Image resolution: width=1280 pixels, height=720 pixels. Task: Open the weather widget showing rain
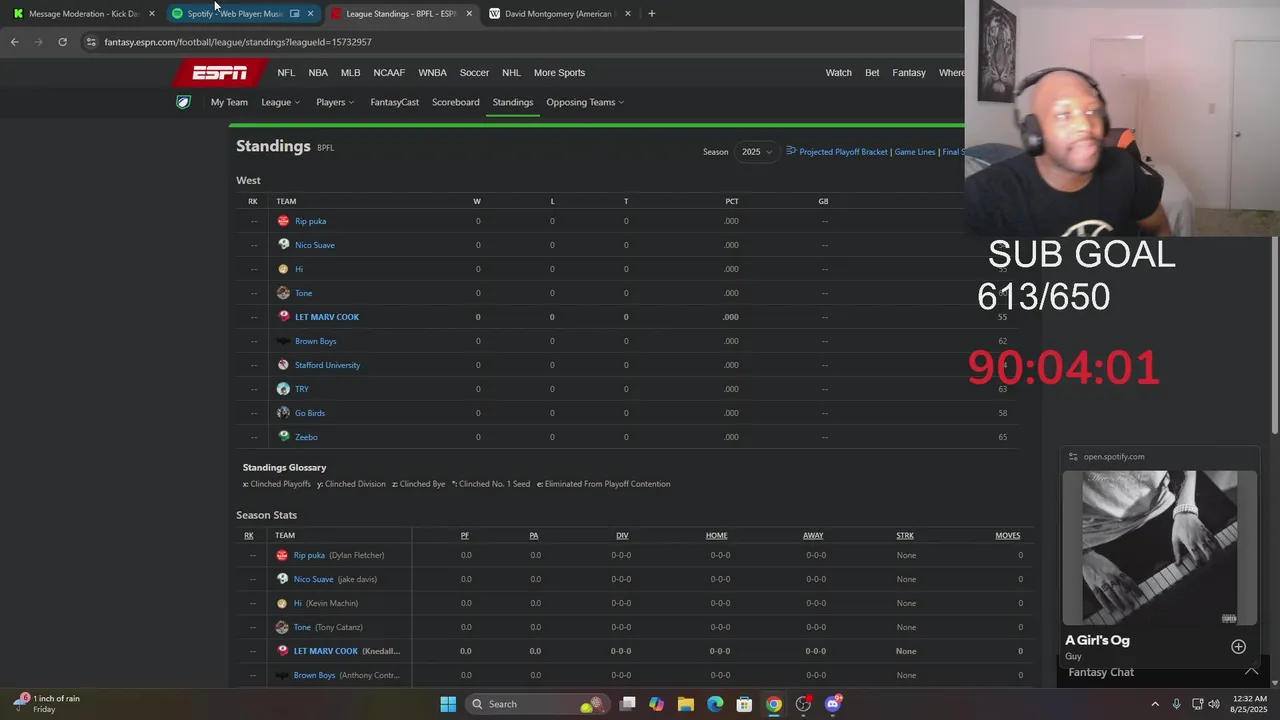(x=46, y=704)
